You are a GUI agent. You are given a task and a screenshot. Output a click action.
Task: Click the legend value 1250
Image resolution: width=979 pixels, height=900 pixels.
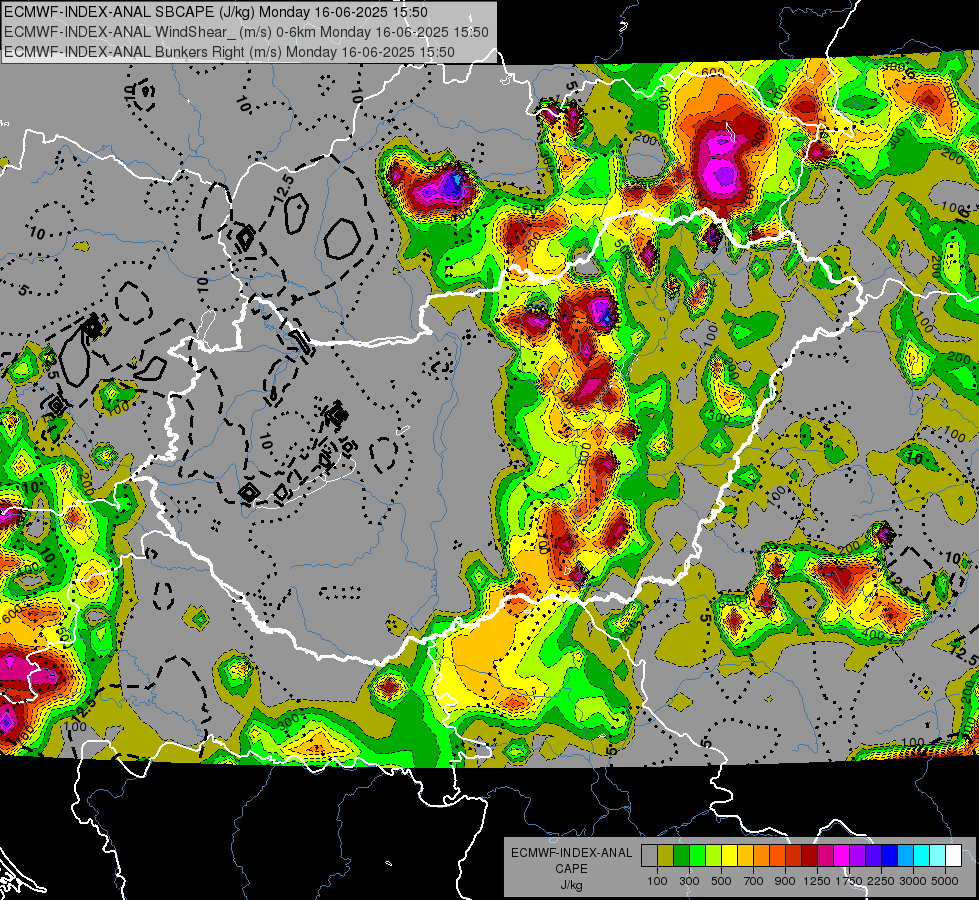(817, 881)
